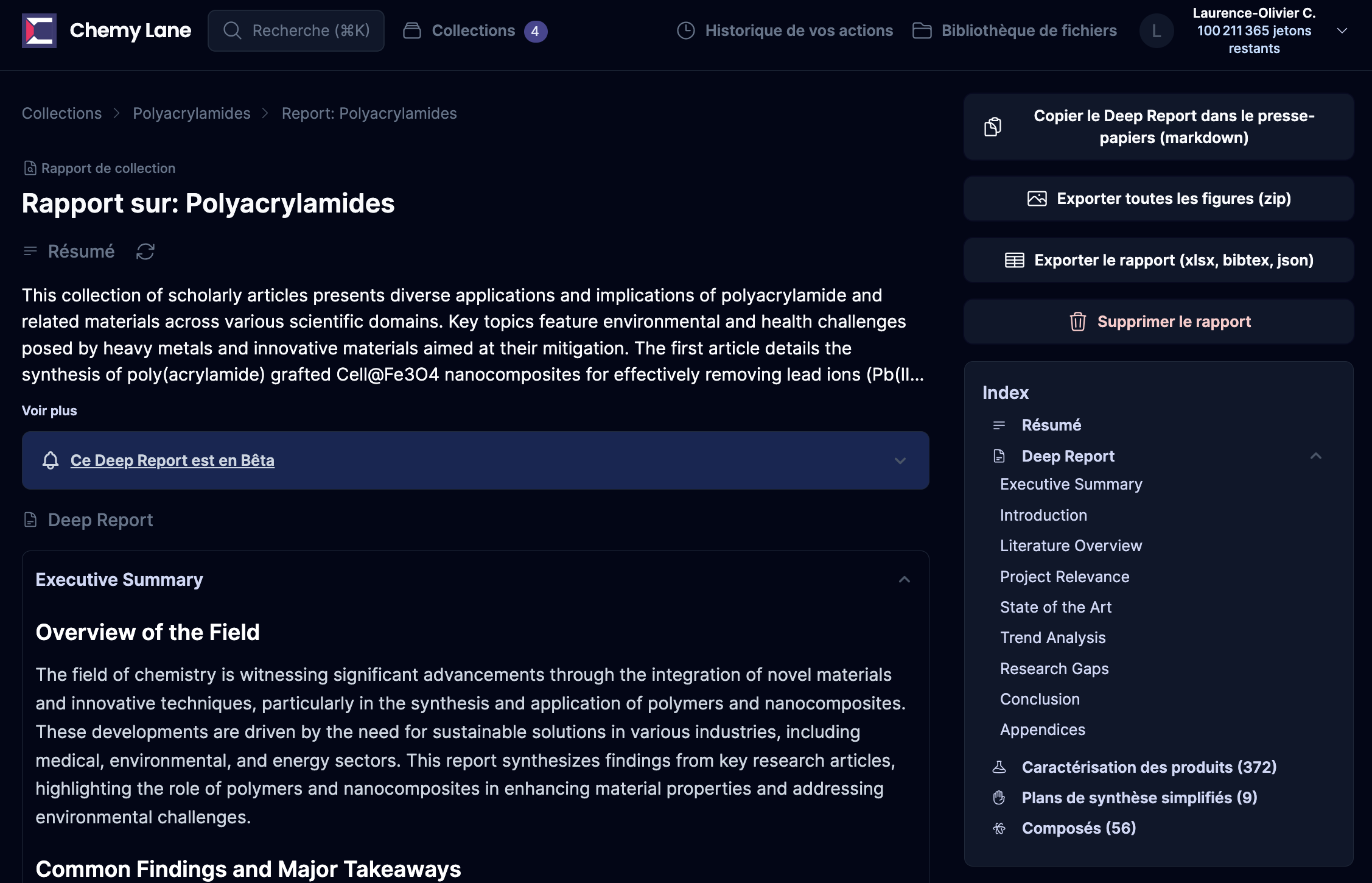Click the user avatar with the letter L
The height and width of the screenshot is (883, 1372).
(x=1156, y=30)
